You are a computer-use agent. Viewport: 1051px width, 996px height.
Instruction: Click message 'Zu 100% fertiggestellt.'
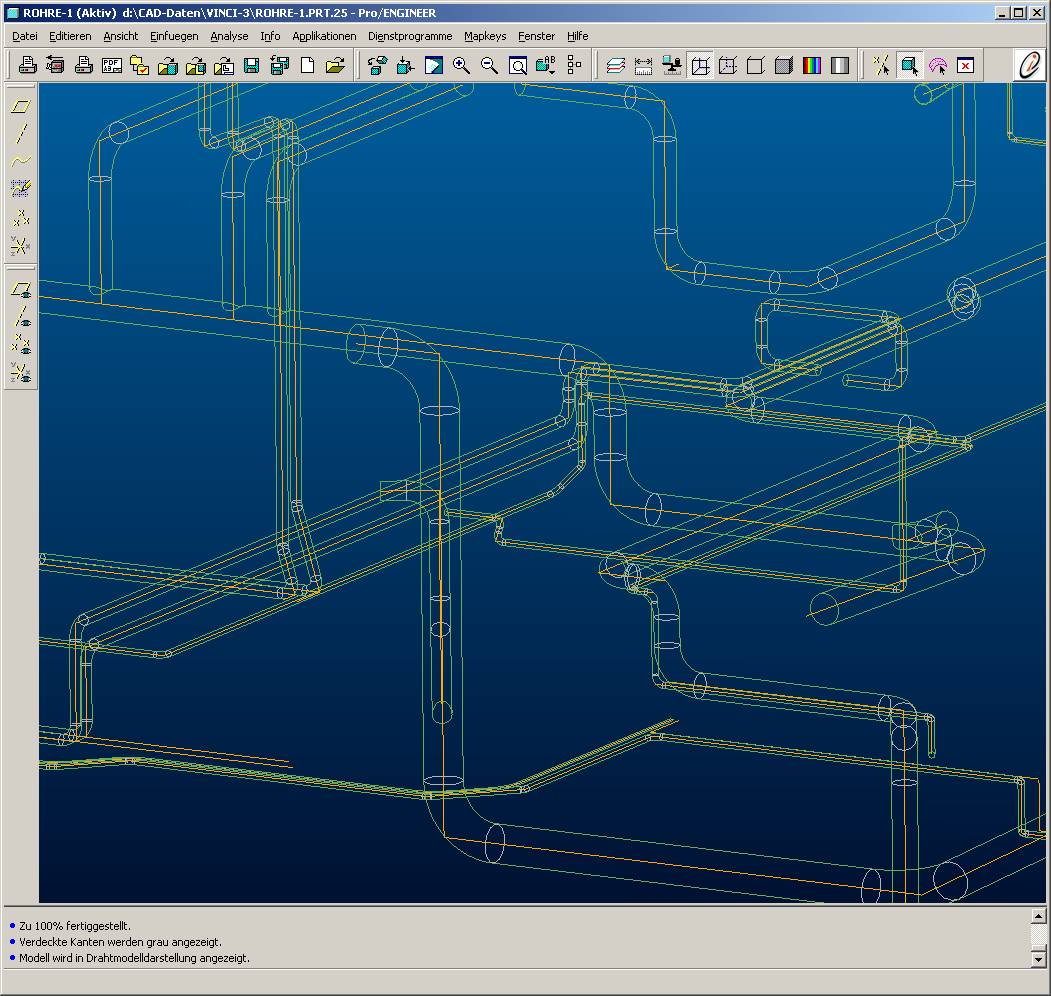pos(75,926)
